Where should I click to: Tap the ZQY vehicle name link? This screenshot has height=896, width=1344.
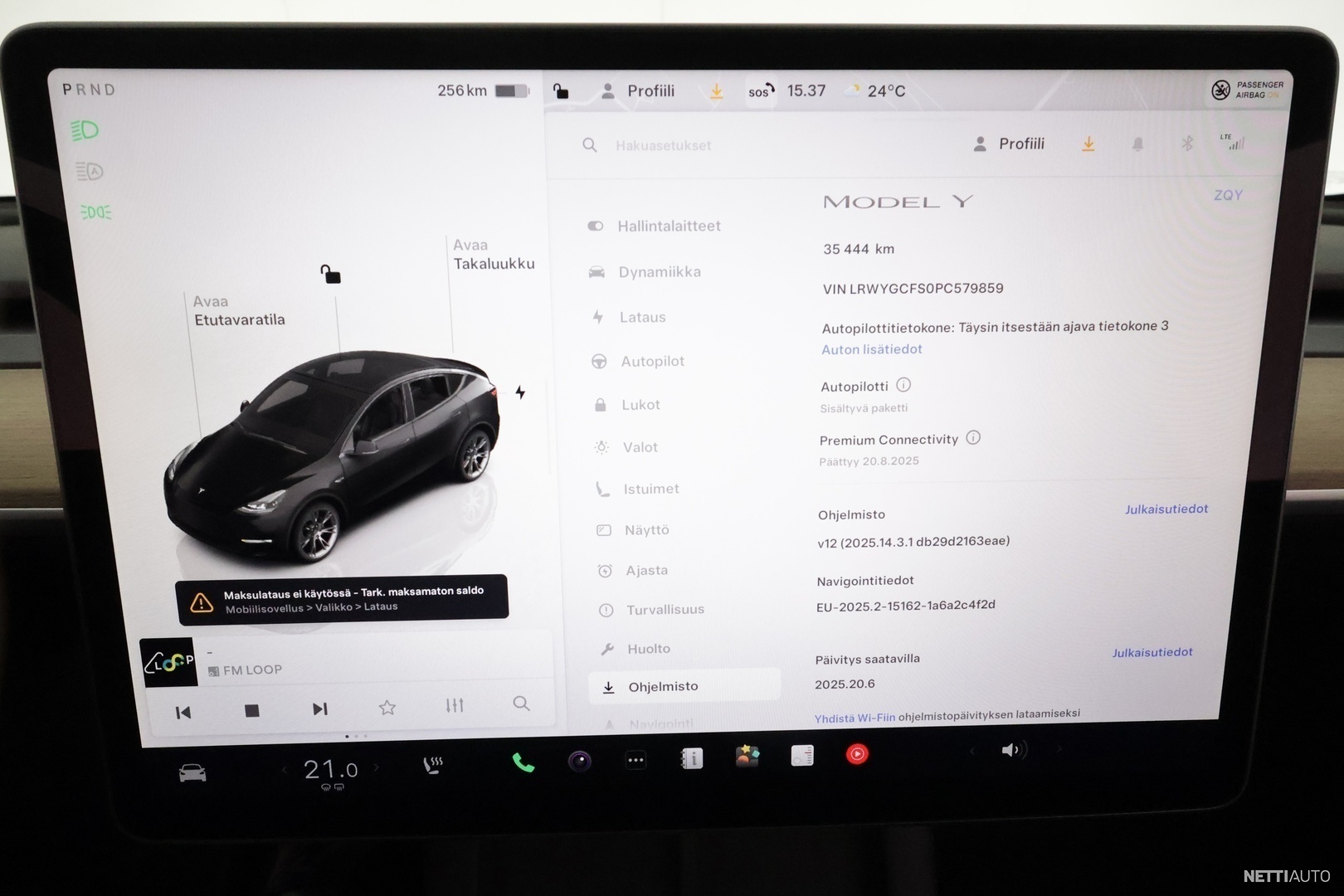pos(1228,195)
